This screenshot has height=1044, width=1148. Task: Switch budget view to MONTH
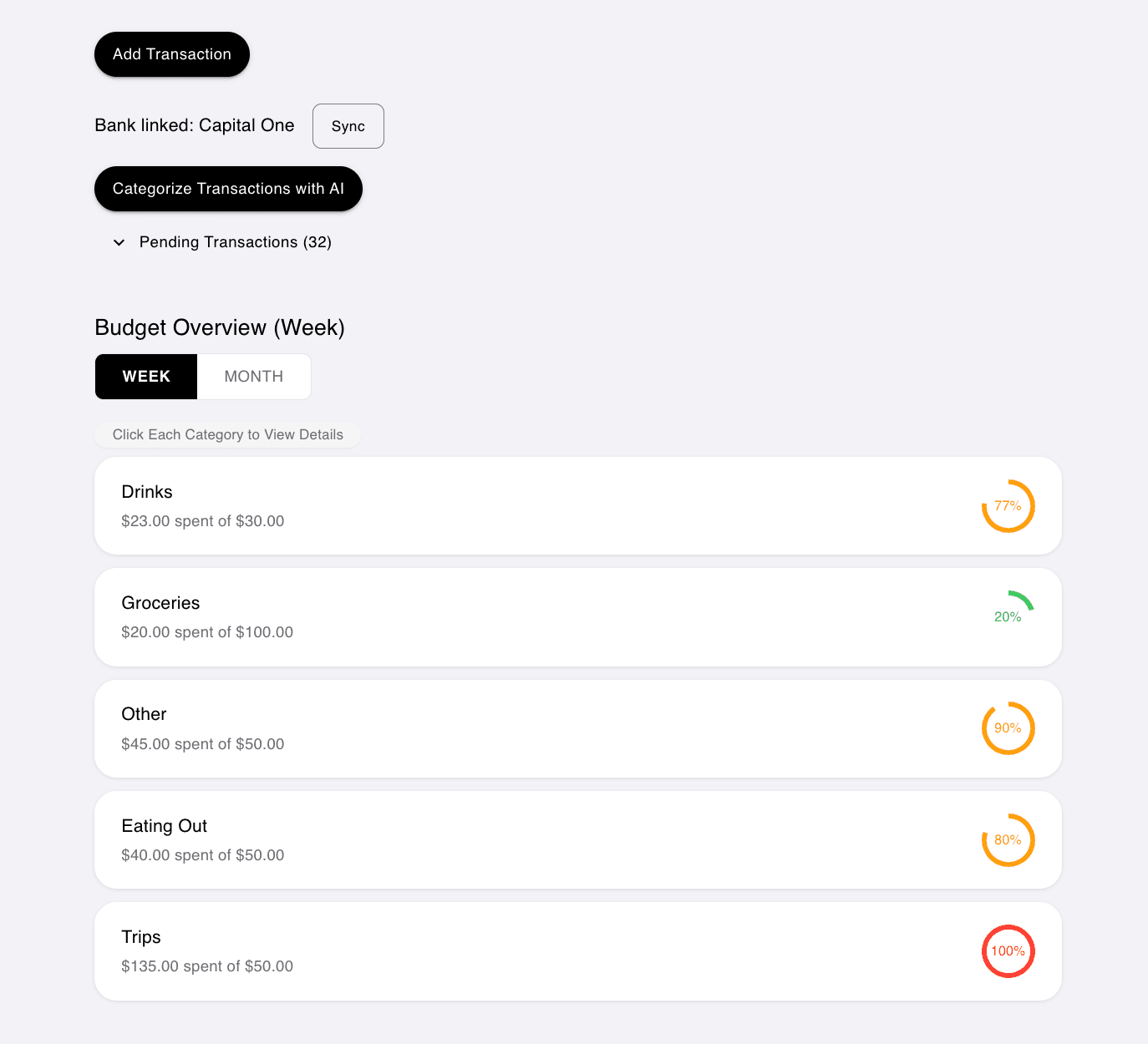(x=254, y=377)
